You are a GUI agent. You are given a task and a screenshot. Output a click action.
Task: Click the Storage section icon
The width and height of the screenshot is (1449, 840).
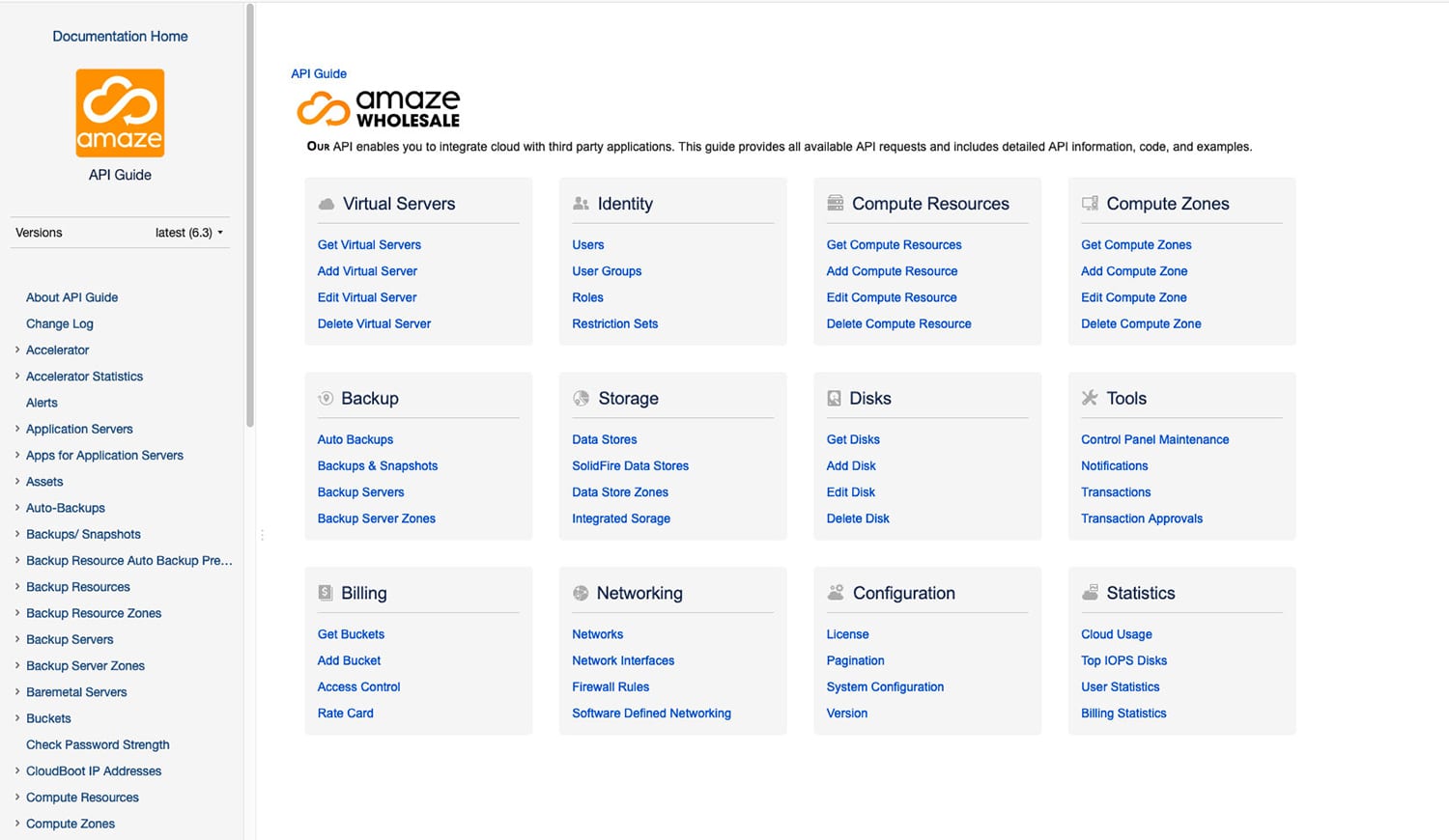click(581, 398)
